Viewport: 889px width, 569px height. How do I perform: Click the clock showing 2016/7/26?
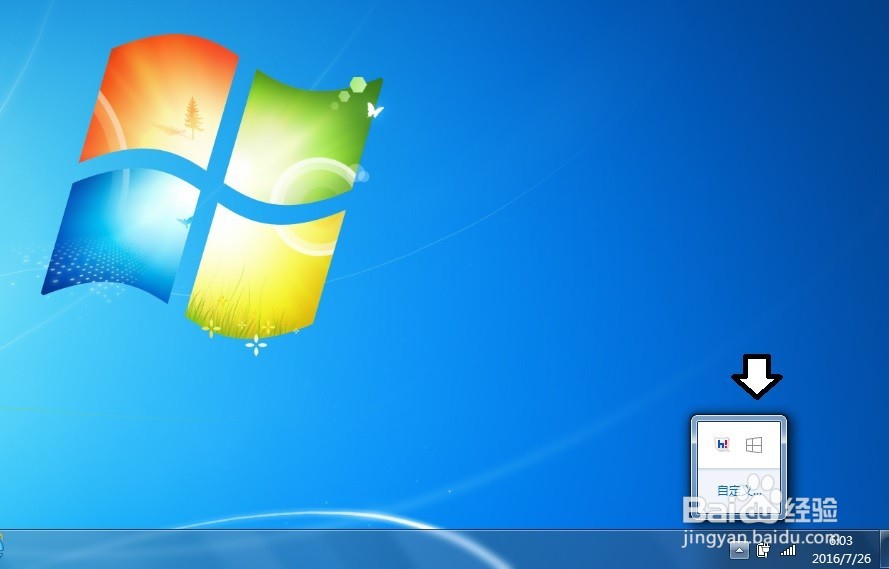(x=841, y=550)
